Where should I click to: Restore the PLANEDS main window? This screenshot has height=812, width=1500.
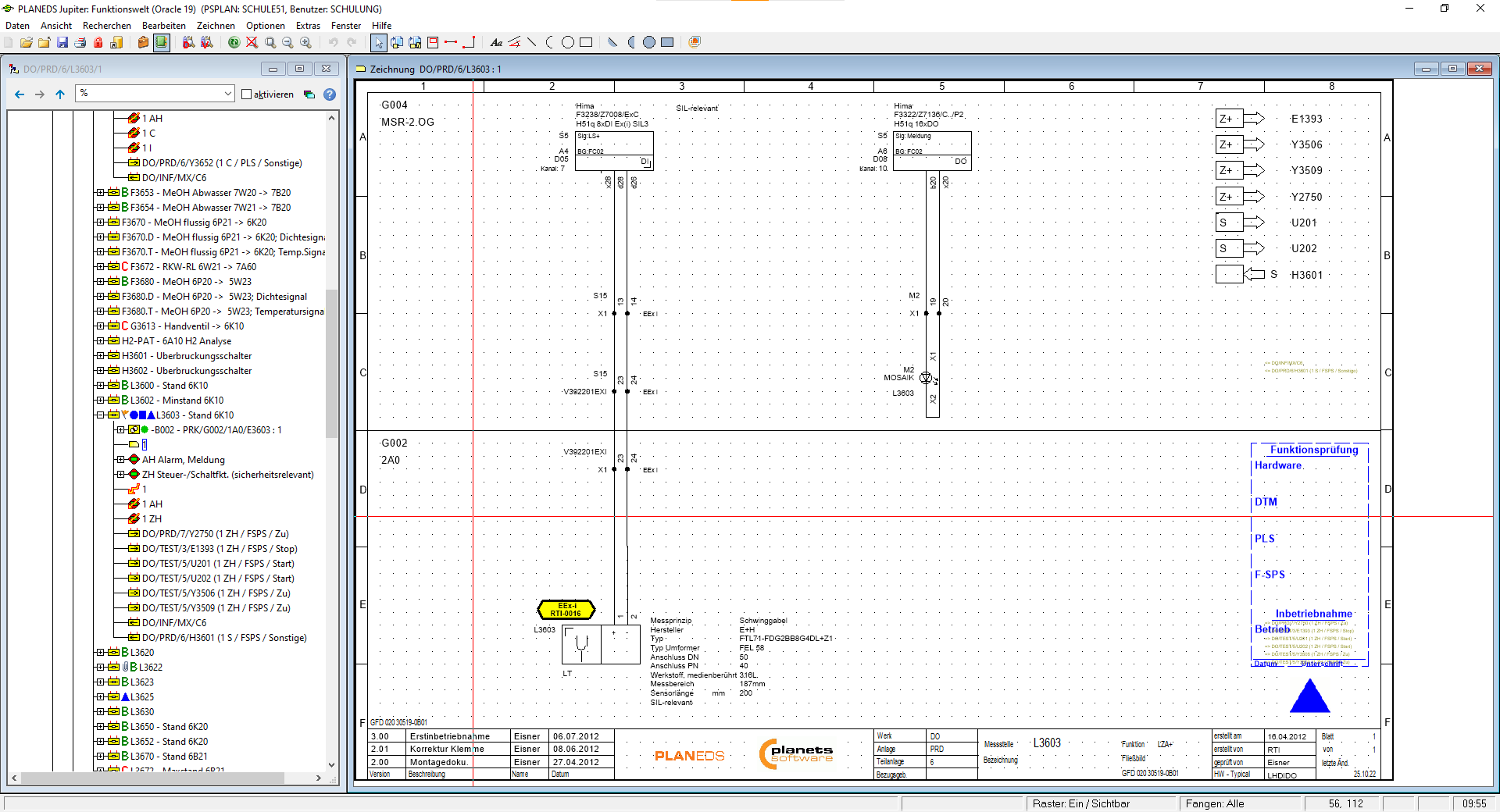[x=1445, y=9]
